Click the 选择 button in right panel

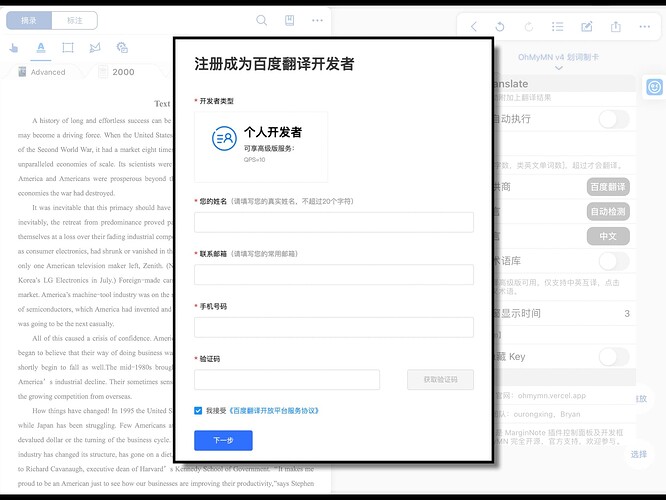coord(639,454)
